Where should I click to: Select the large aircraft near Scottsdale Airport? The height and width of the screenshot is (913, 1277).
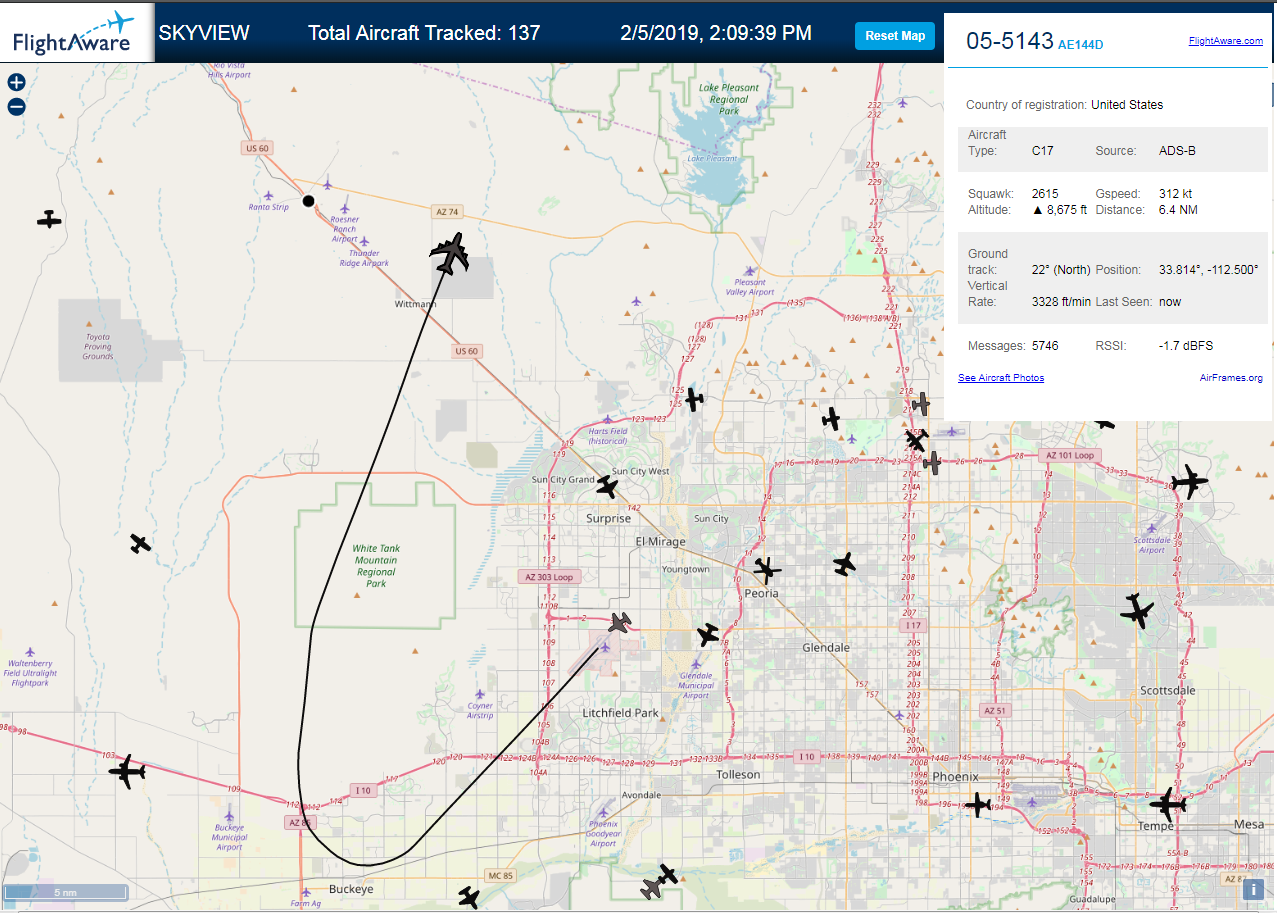click(1190, 482)
